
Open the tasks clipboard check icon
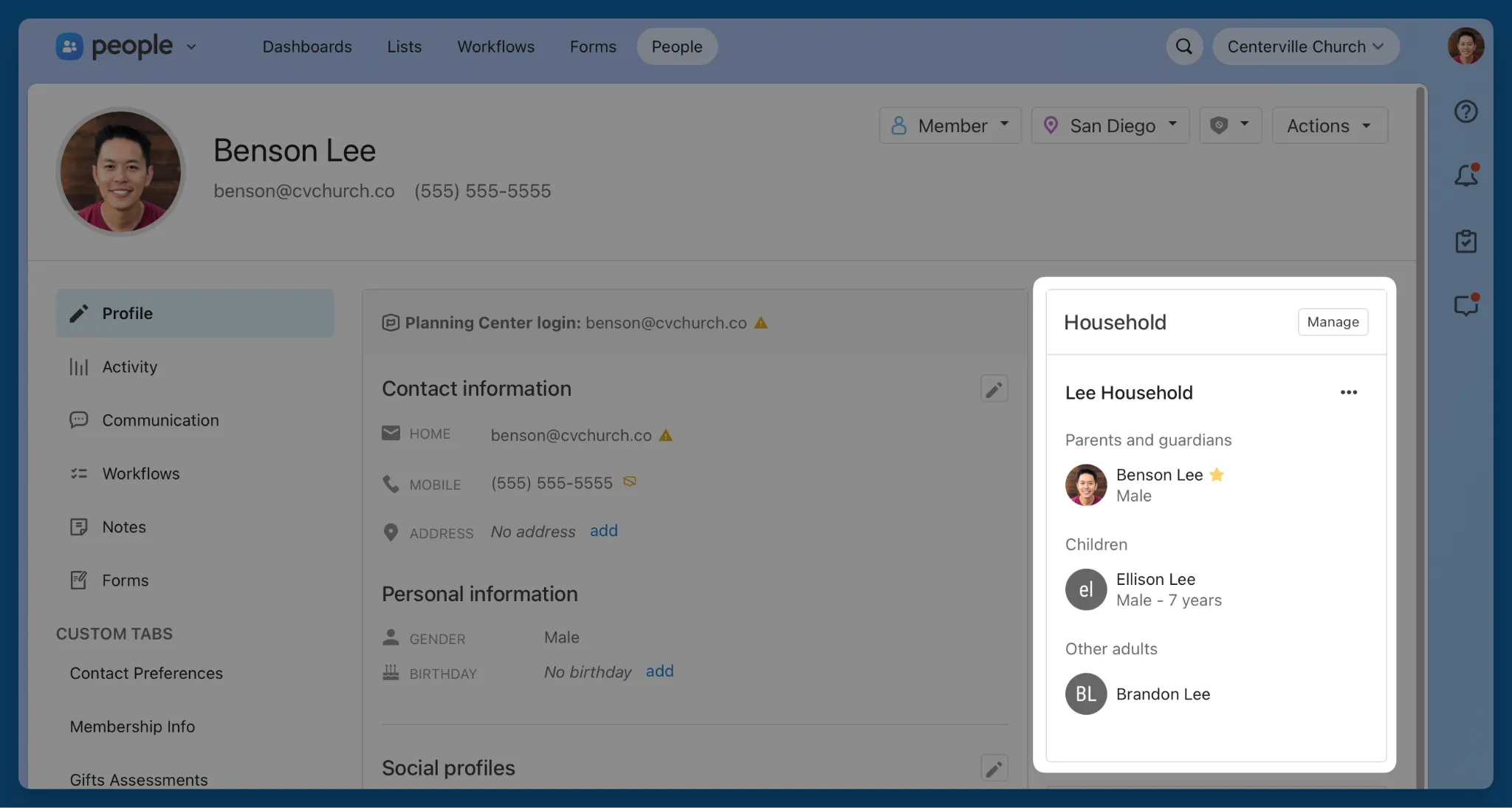coord(1465,242)
